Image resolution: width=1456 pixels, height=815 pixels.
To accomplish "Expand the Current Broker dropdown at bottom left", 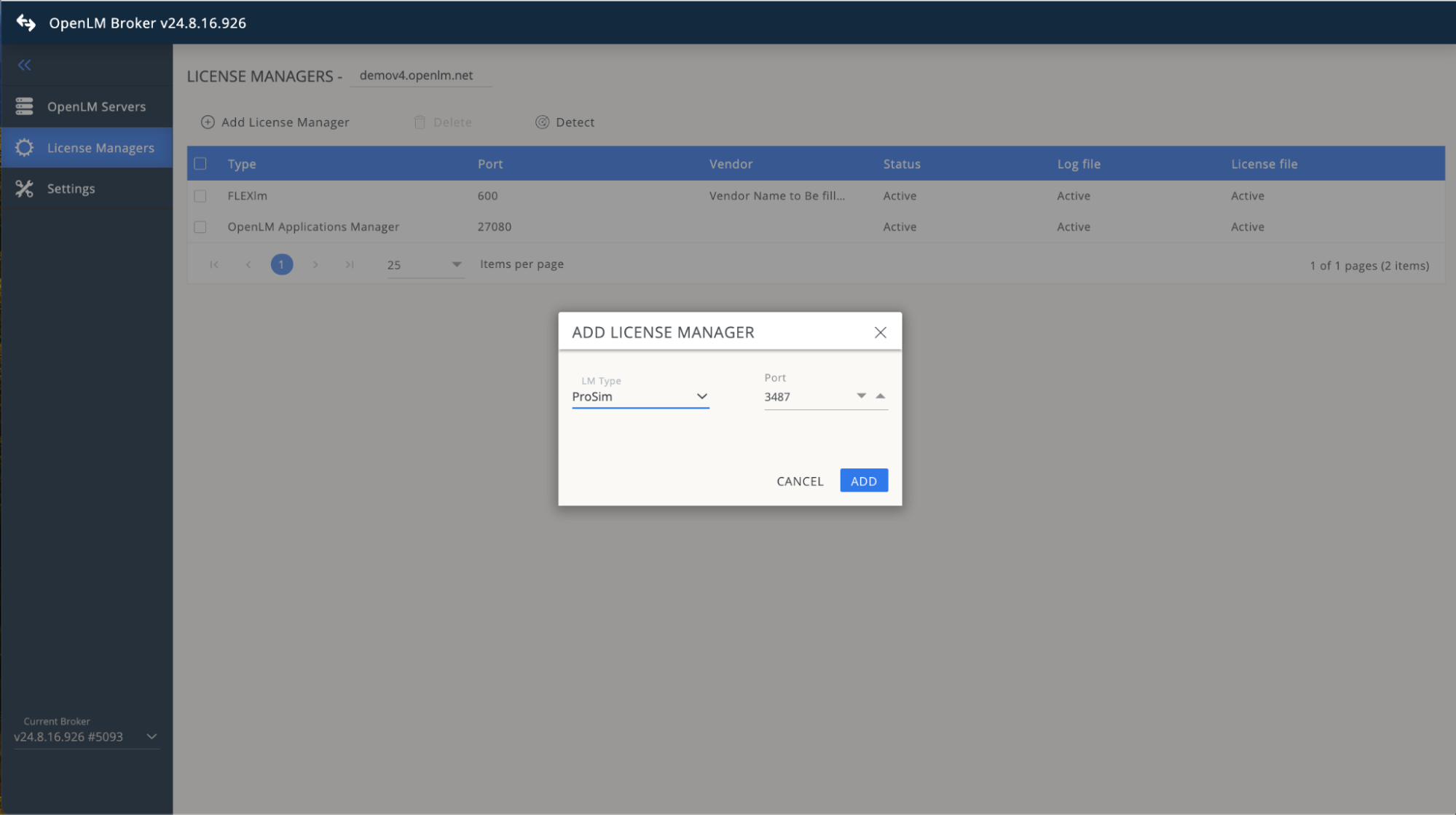I will 151,736.
